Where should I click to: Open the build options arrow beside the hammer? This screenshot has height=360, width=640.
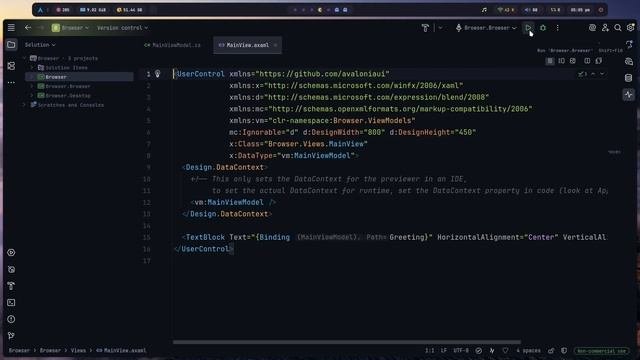[x=440, y=28]
